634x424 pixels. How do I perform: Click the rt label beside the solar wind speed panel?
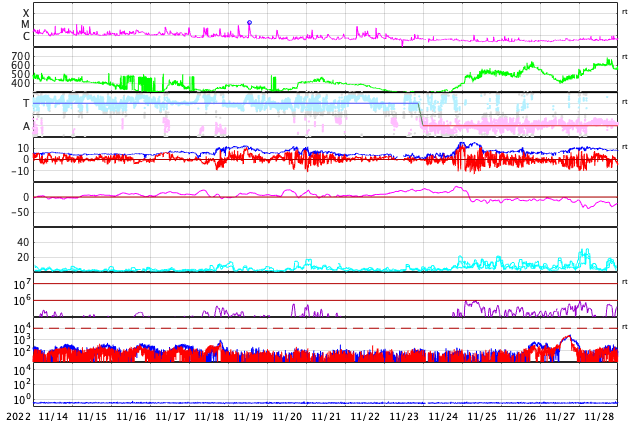click(x=625, y=57)
